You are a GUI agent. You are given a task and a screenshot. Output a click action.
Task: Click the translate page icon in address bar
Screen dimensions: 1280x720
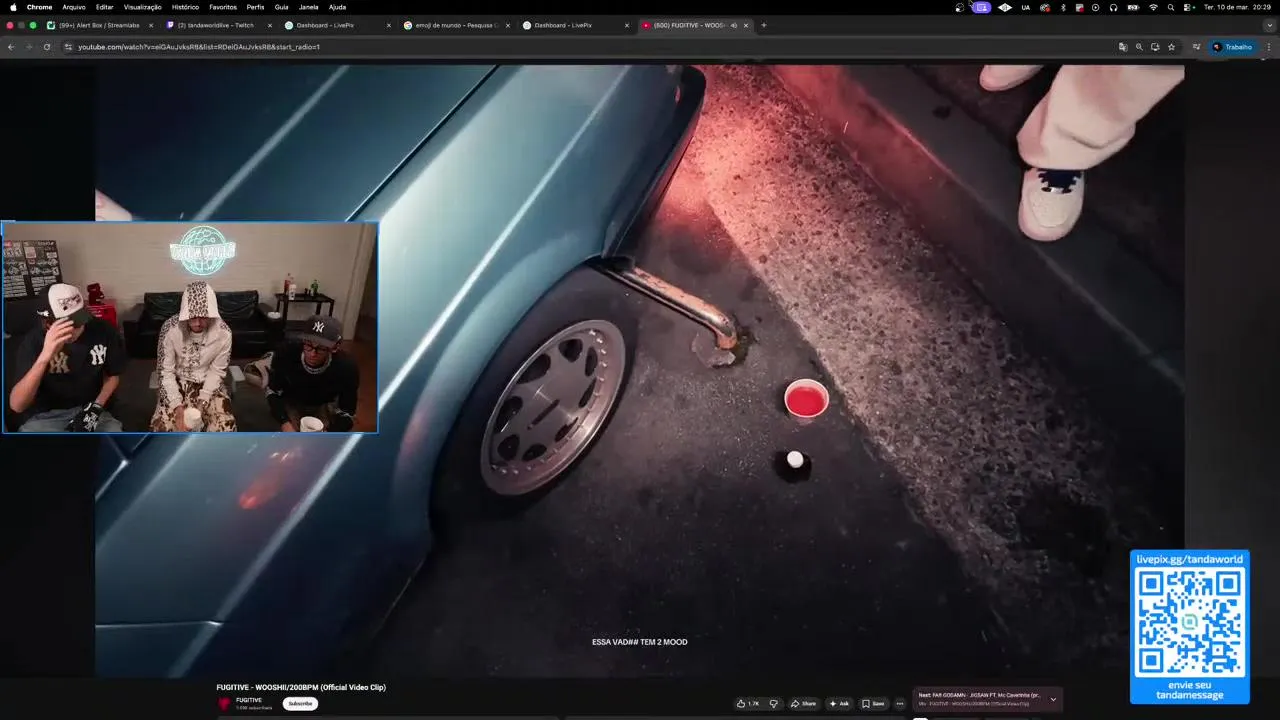[x=1122, y=47]
